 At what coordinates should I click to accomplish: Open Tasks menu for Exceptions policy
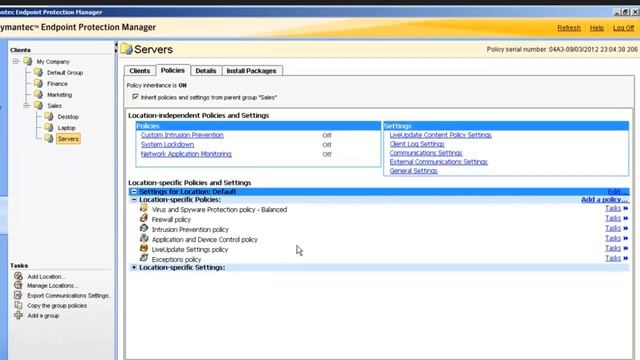tap(616, 258)
